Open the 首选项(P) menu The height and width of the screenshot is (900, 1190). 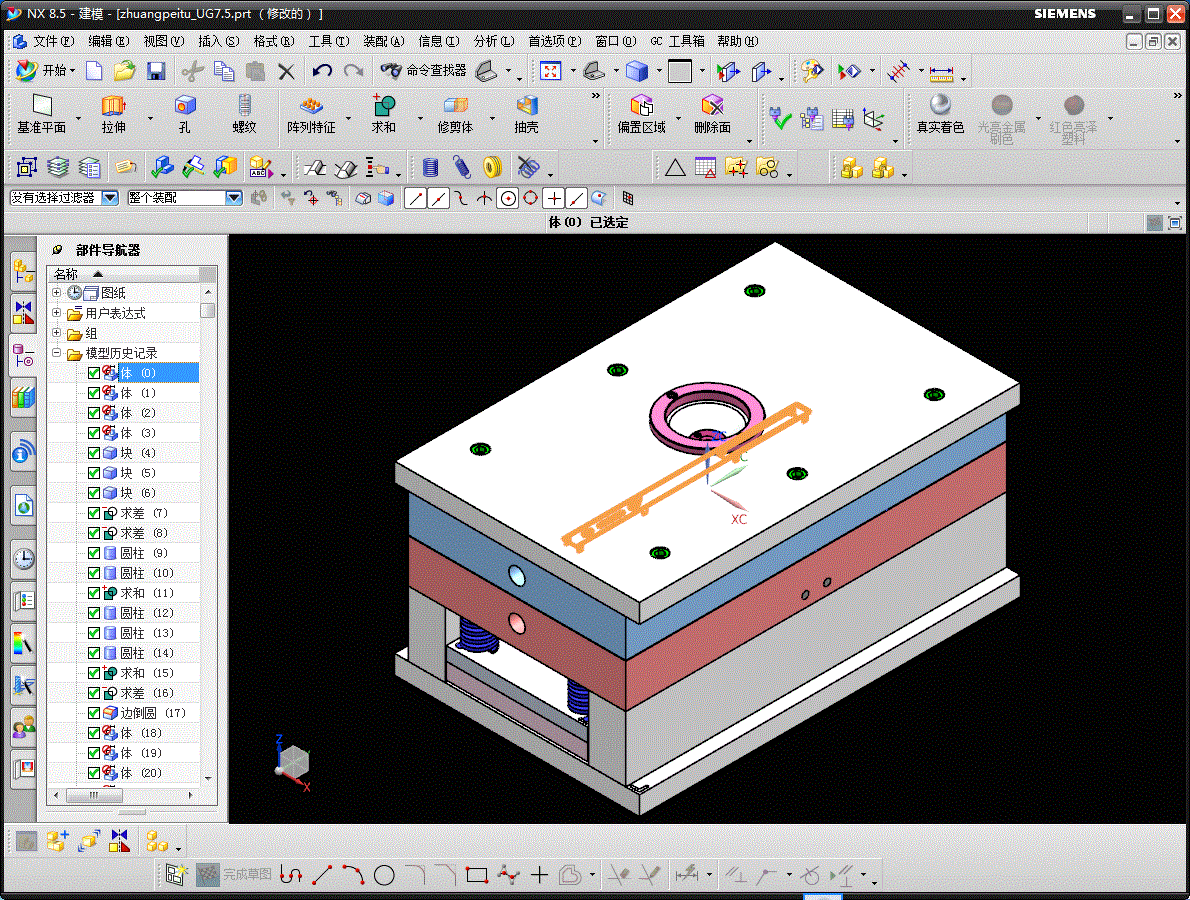coord(555,41)
